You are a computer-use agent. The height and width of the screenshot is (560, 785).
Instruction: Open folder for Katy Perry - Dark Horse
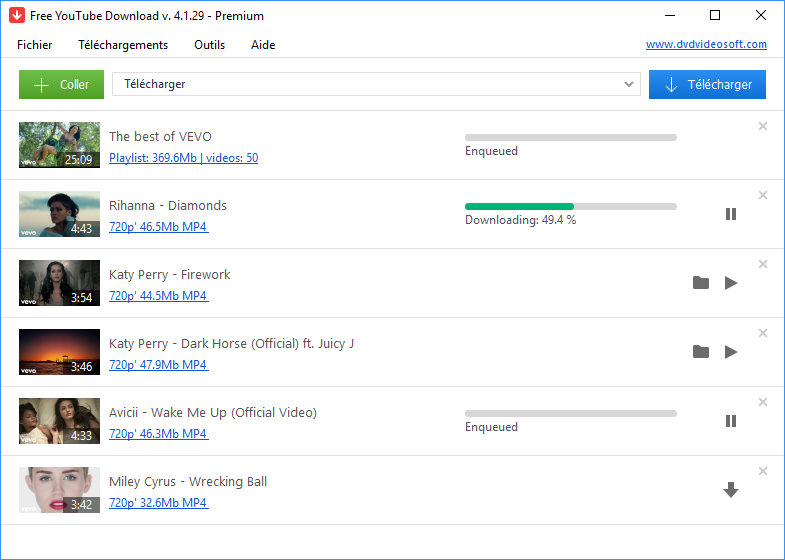(701, 352)
